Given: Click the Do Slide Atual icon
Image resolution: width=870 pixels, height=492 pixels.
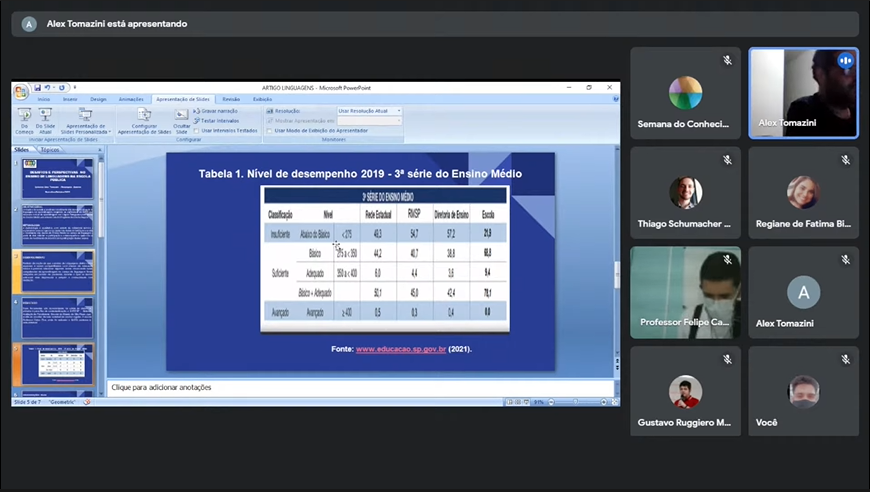Looking at the screenshot, I should click(46, 118).
